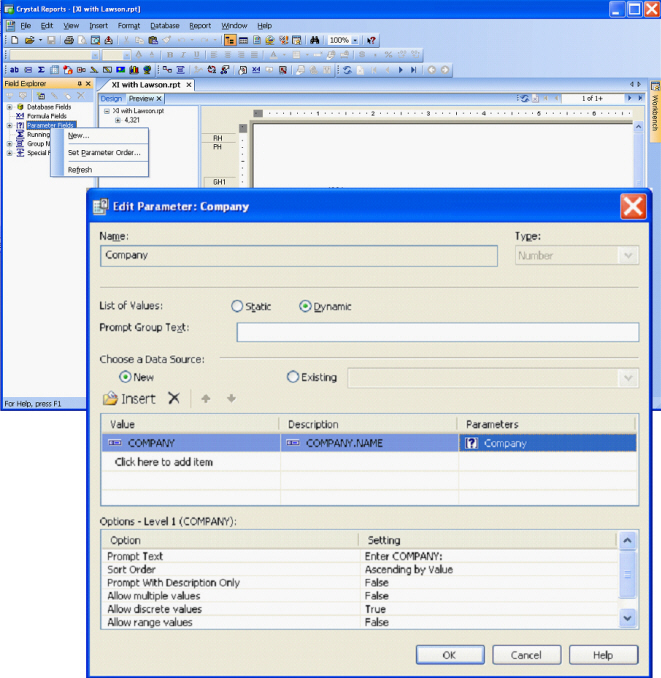Click the Refresh report data icon
661x678 pixels.
tap(347, 70)
